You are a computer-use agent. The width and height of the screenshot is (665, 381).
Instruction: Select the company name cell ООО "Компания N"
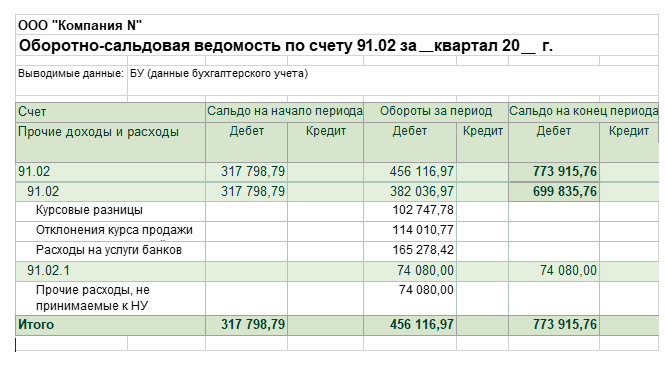click(x=80, y=25)
